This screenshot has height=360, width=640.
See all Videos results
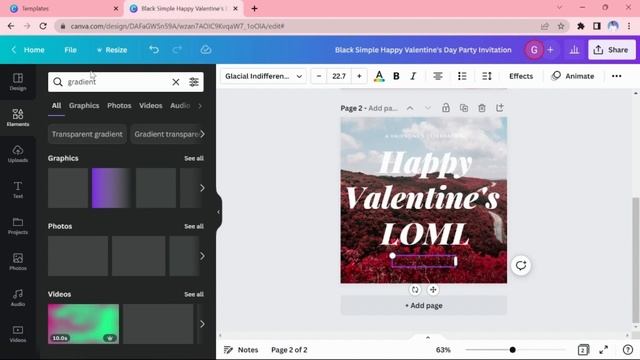194,294
